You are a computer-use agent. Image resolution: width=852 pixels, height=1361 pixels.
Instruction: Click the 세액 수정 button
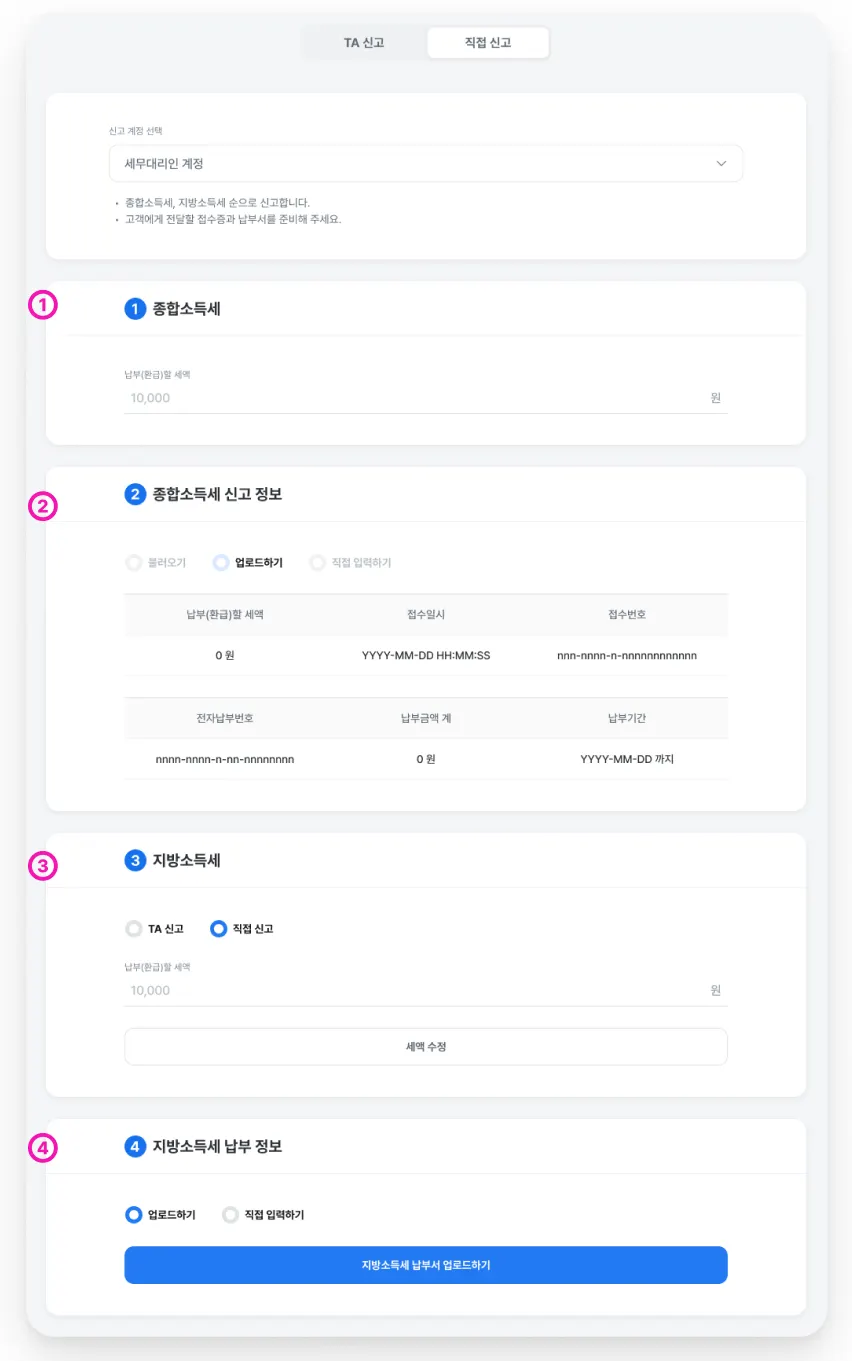tap(425, 1046)
